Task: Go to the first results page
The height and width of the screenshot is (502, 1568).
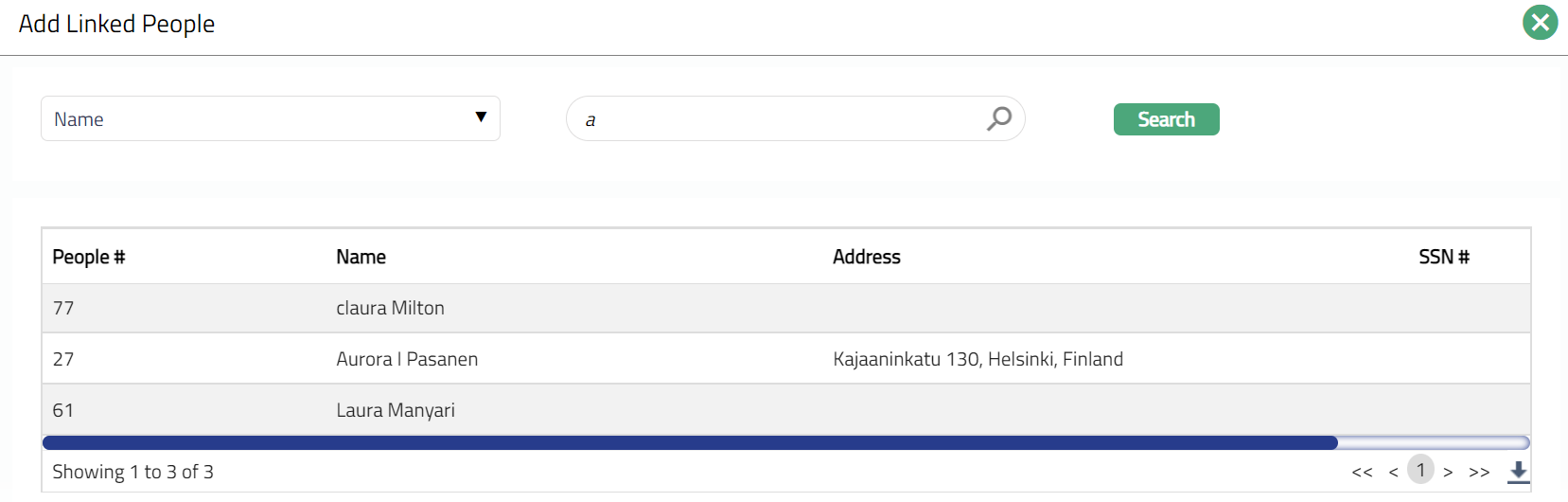Action: click(x=1362, y=472)
